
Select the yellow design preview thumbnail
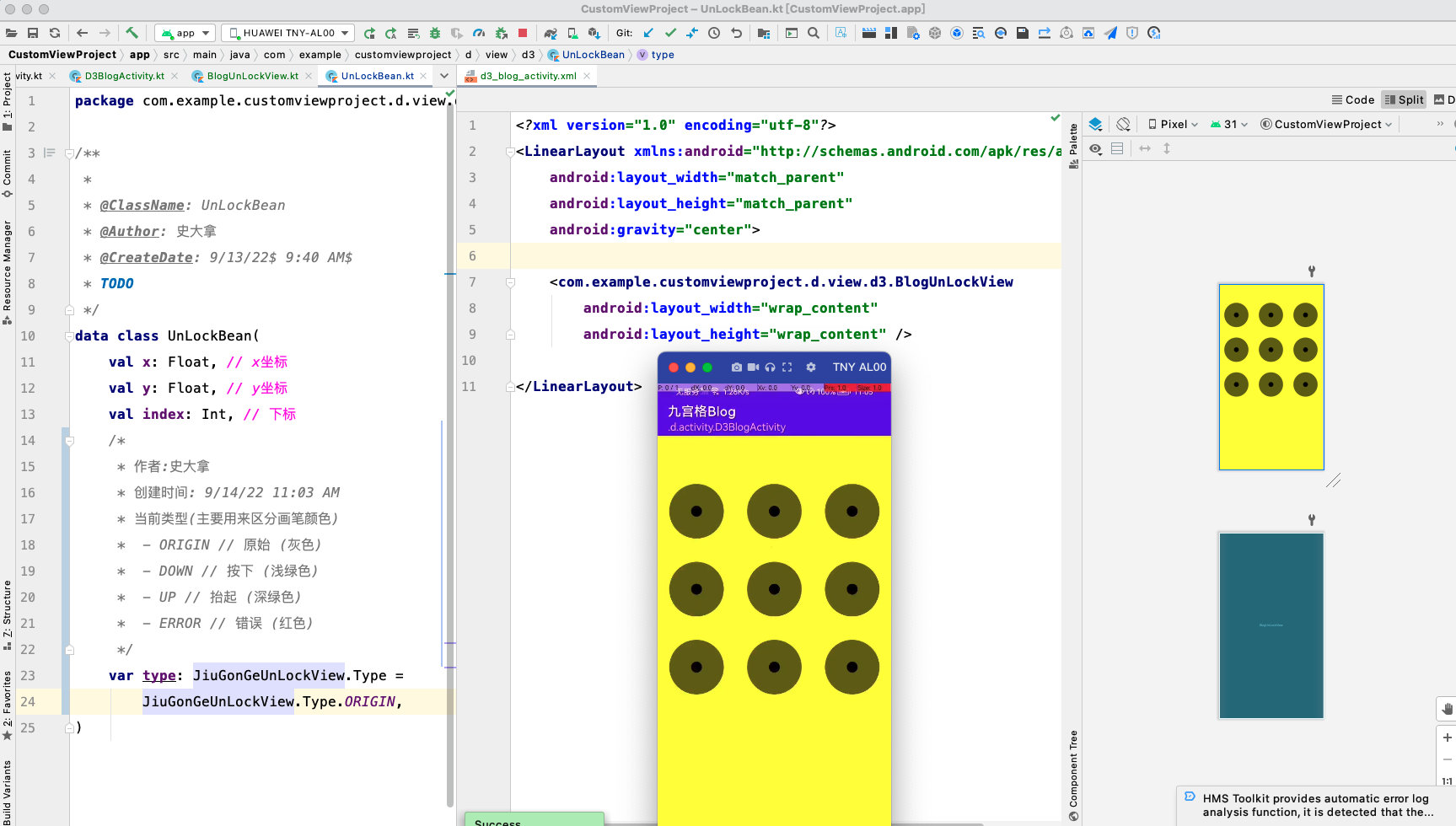pyautogui.click(x=1271, y=377)
